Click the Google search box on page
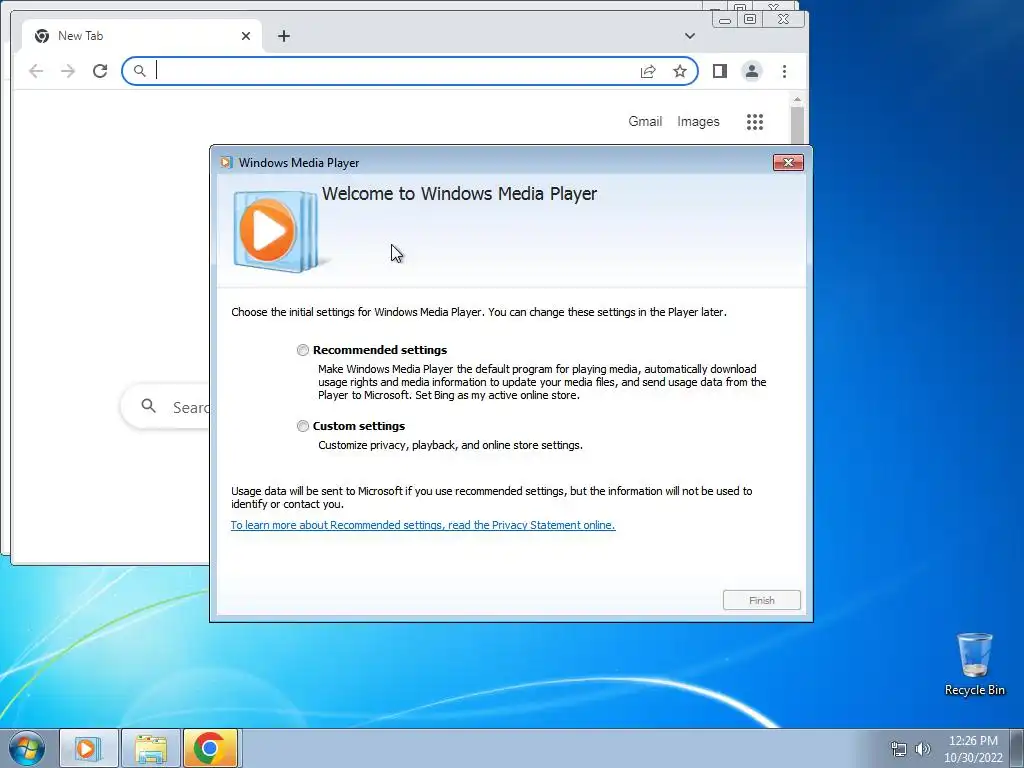The image size is (1024, 768). click(x=167, y=407)
